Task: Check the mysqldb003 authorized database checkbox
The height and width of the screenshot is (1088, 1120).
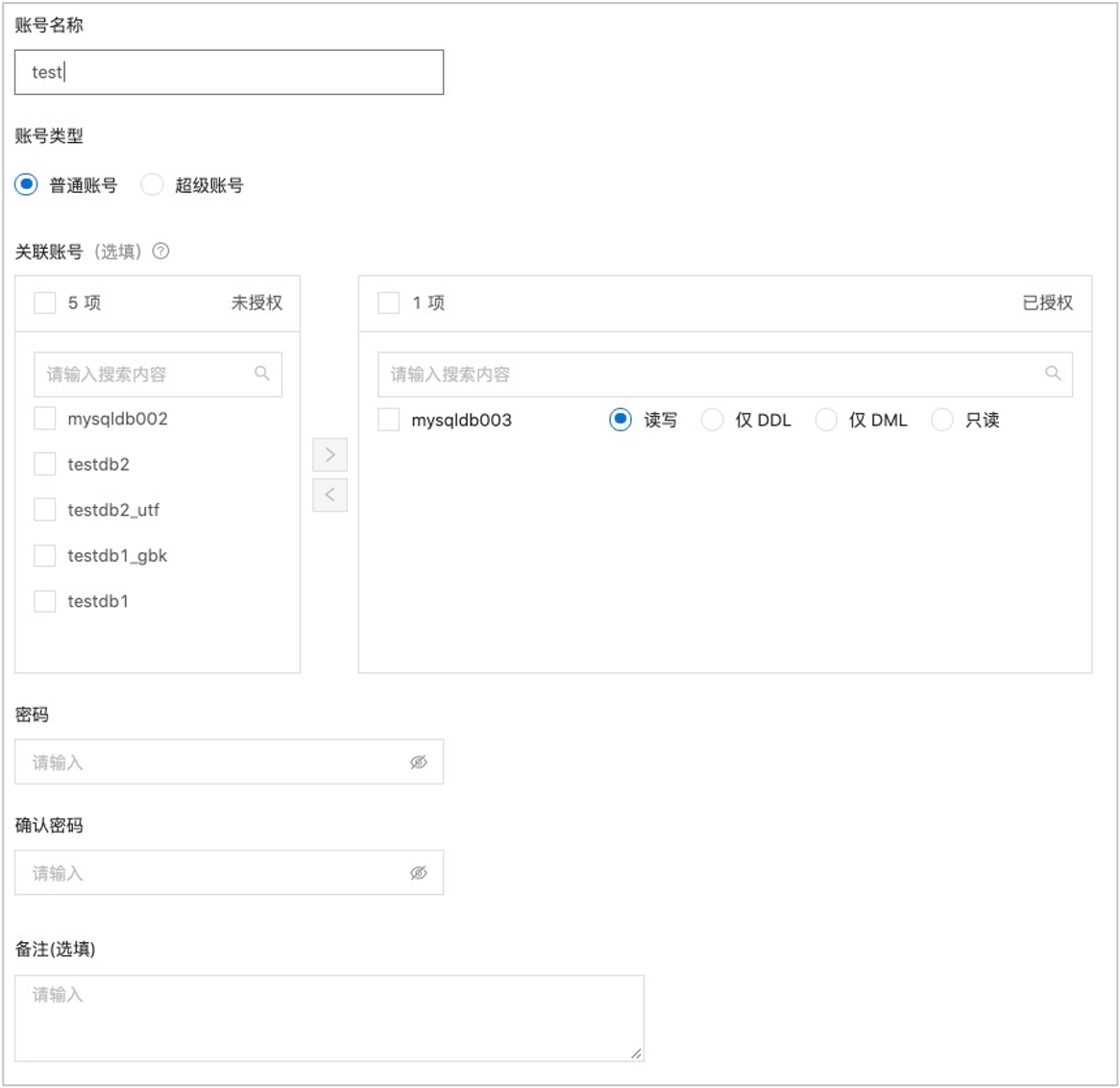Action: 389,420
